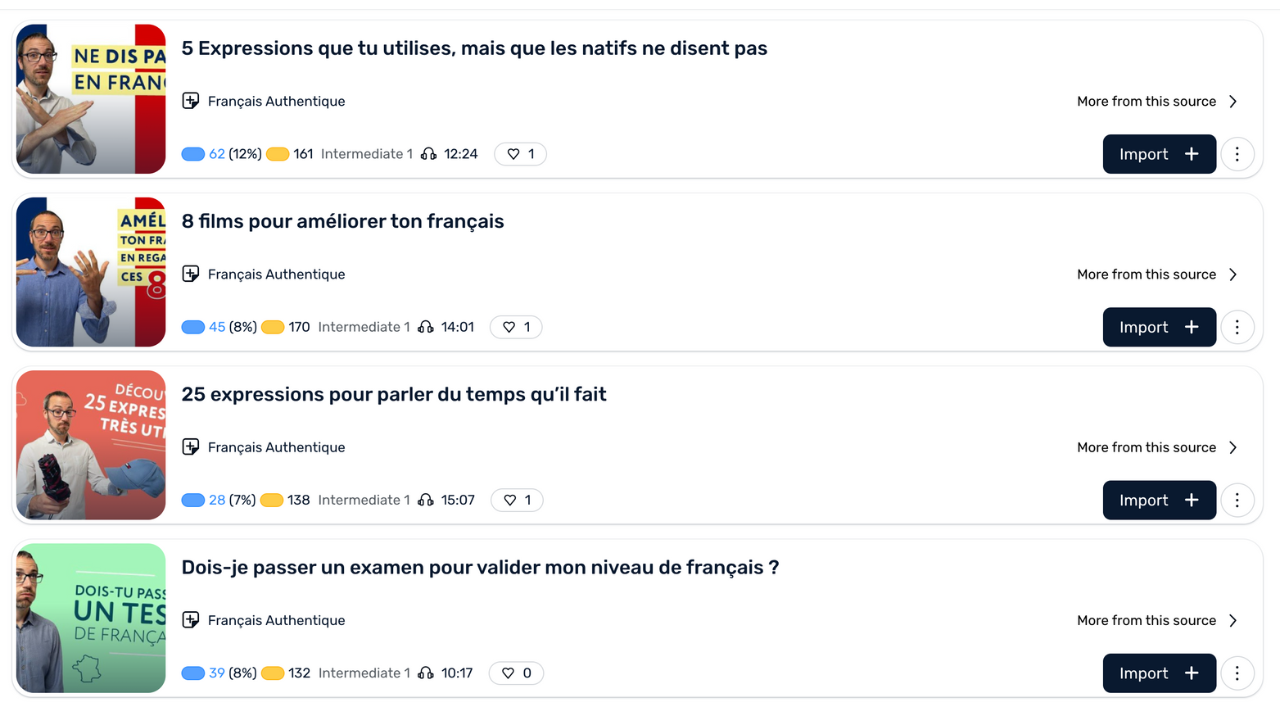This screenshot has height=720, width=1280.
Task: Click source icon beside Français Authentique, first lesson
Action: coord(190,101)
